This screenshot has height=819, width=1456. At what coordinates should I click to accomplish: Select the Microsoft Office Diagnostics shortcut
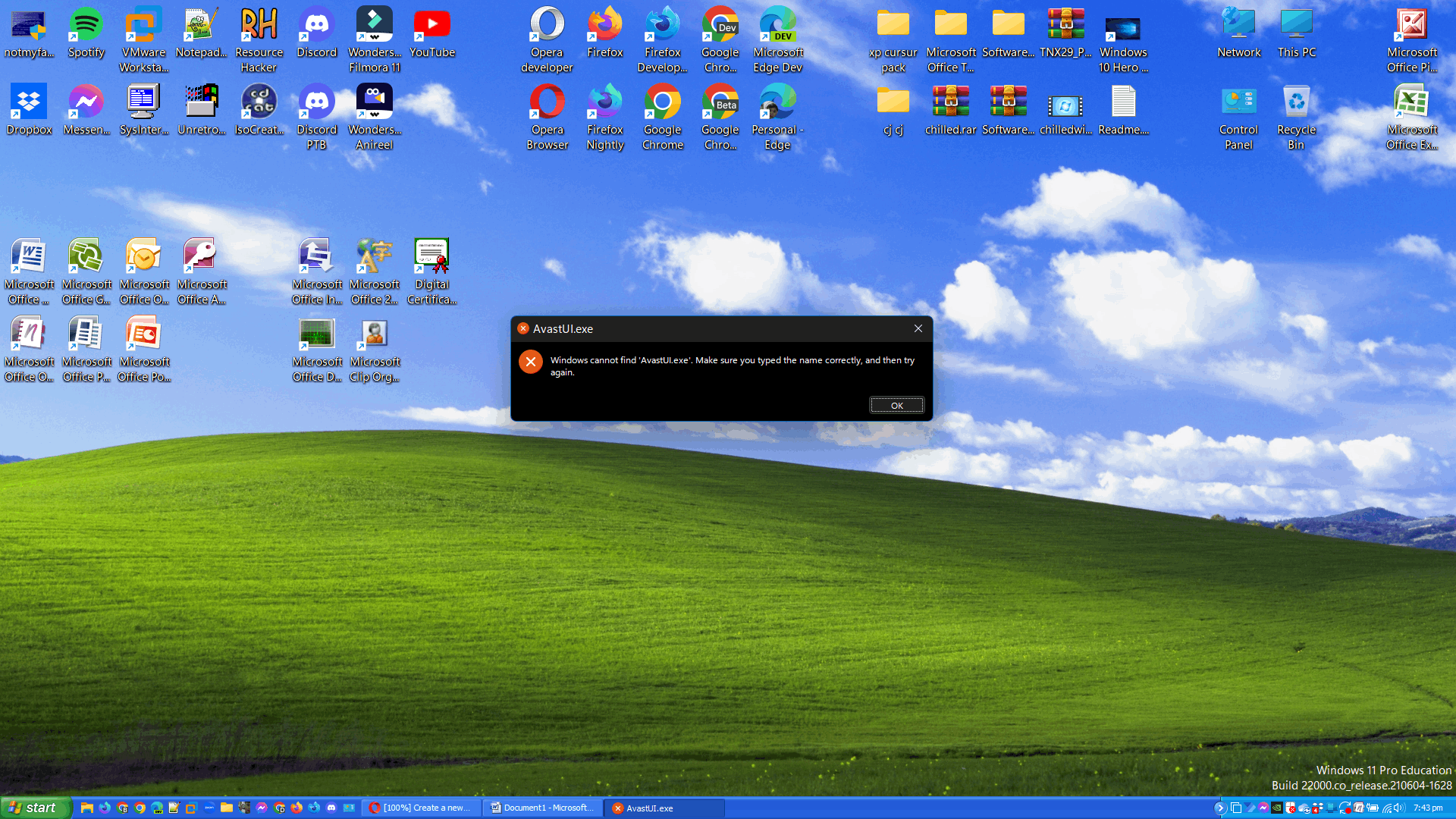pyautogui.click(x=317, y=349)
